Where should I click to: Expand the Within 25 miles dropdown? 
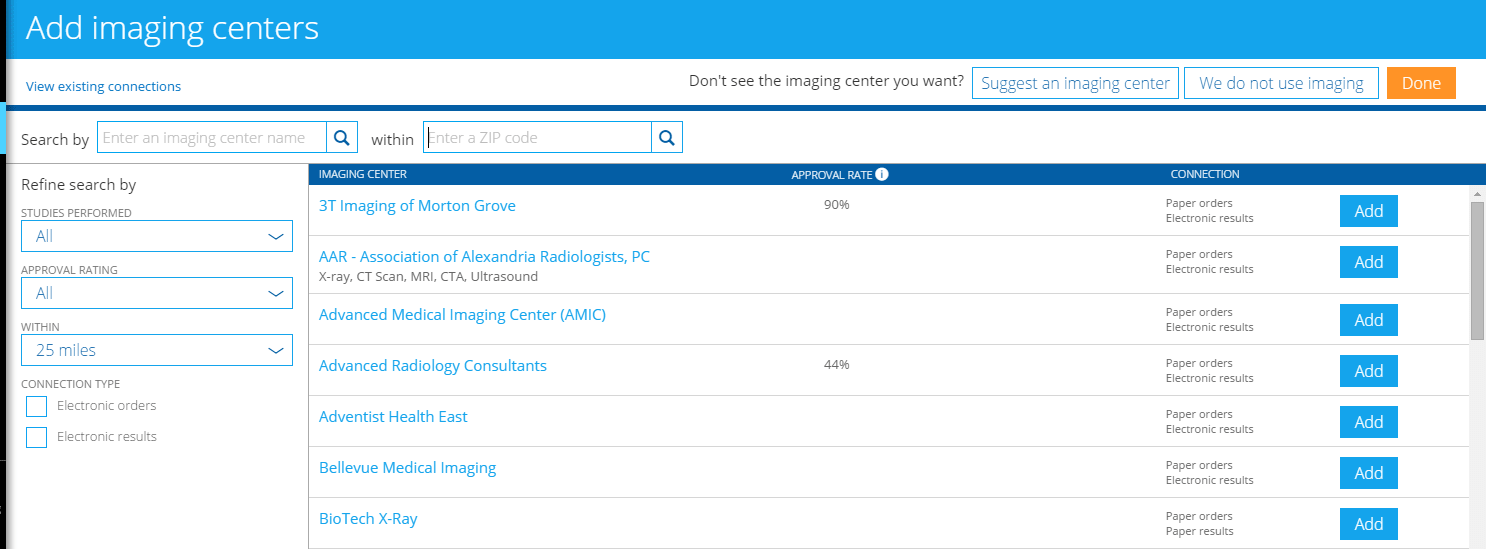157,350
